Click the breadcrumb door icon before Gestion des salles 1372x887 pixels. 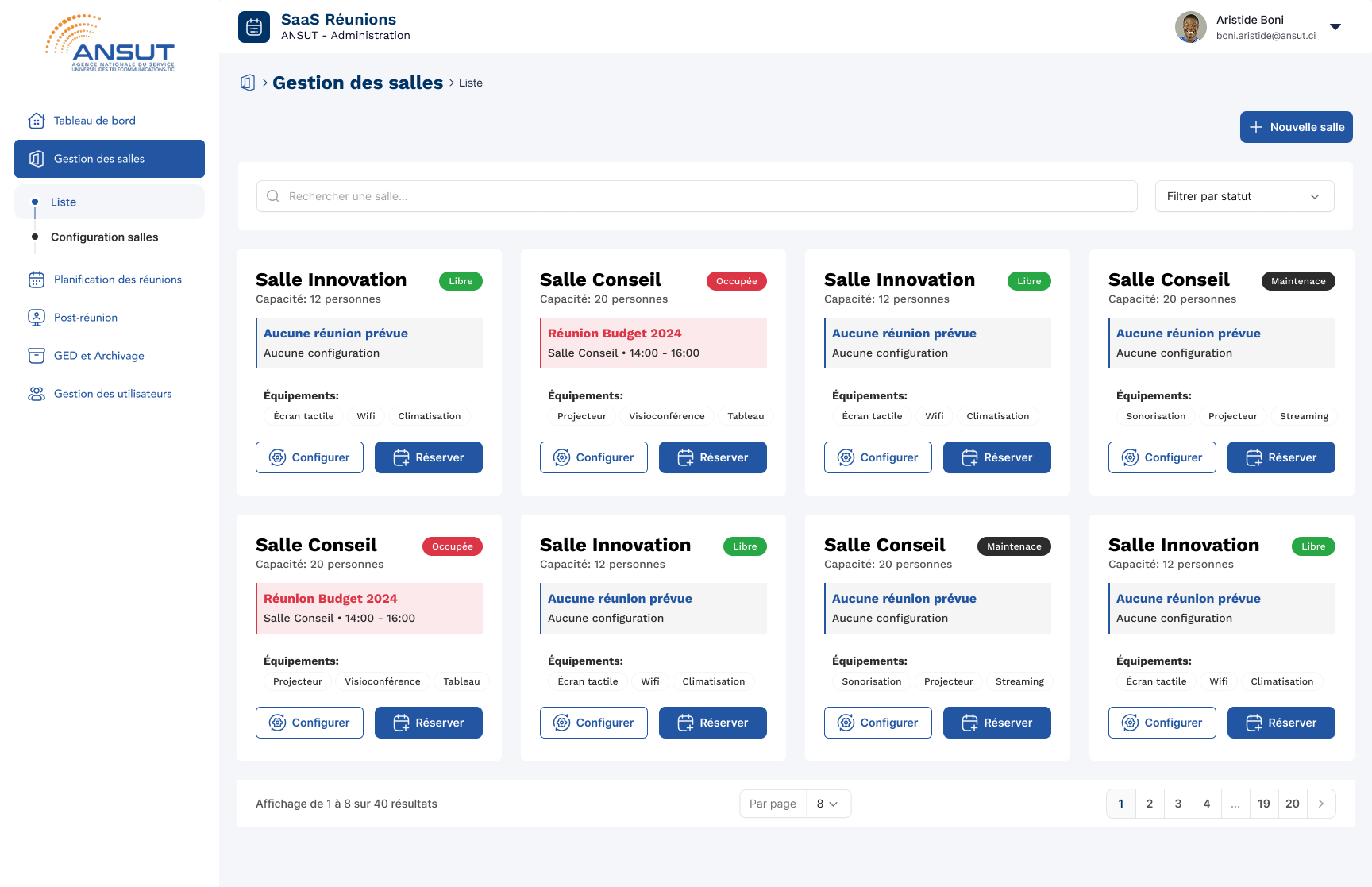[x=248, y=83]
